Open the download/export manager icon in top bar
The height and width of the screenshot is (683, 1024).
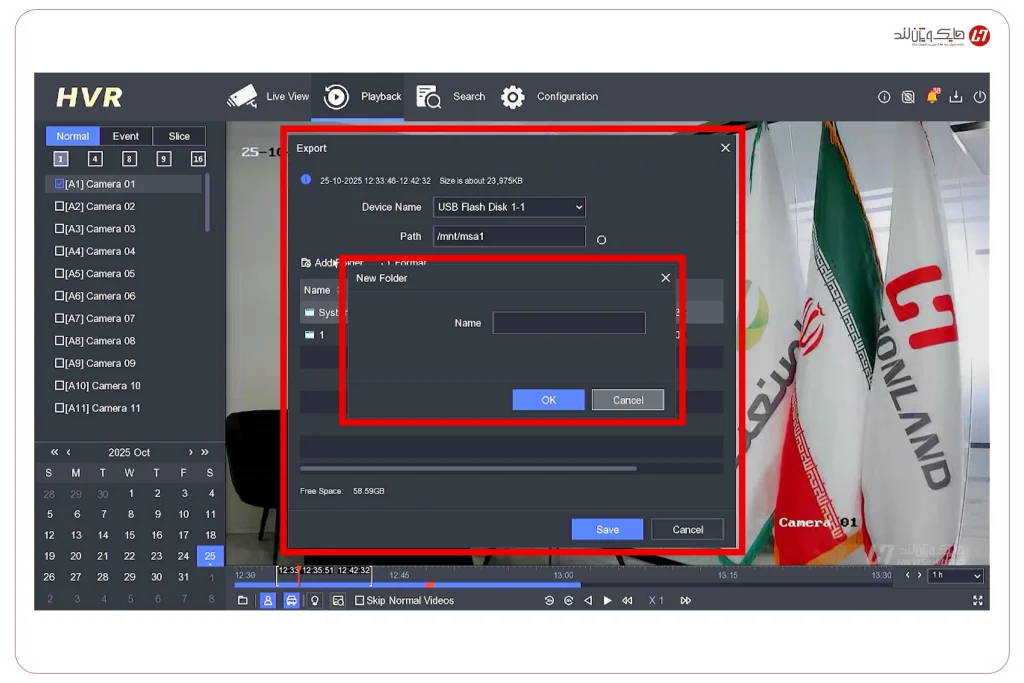tap(955, 96)
